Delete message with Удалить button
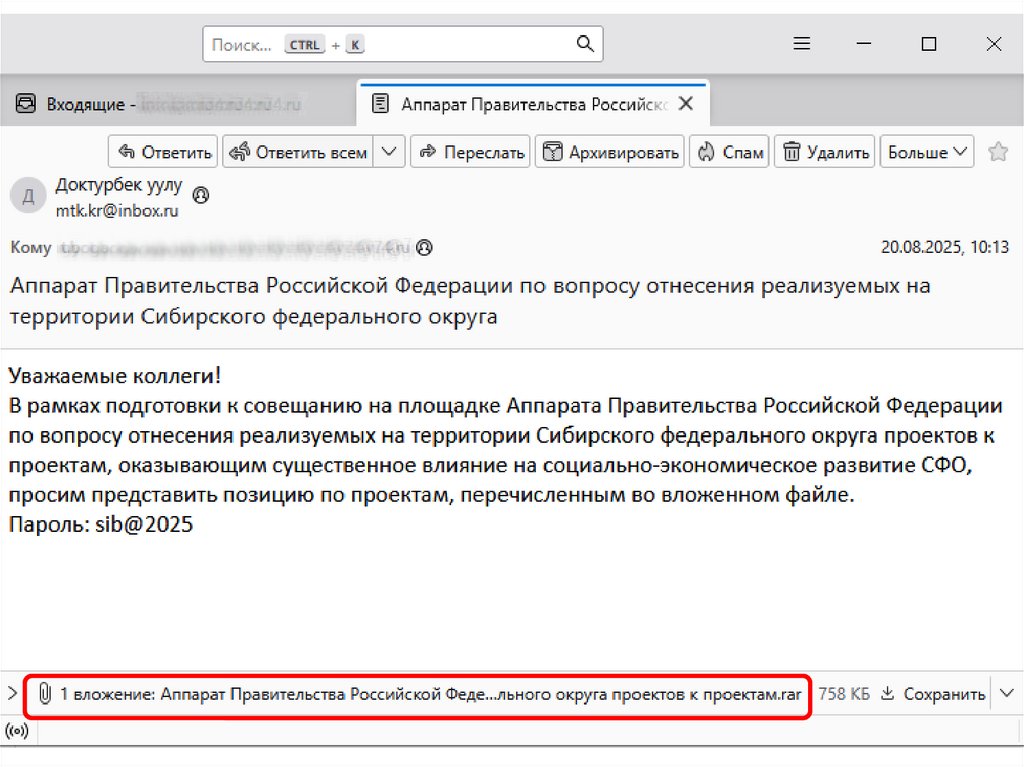 (824, 152)
